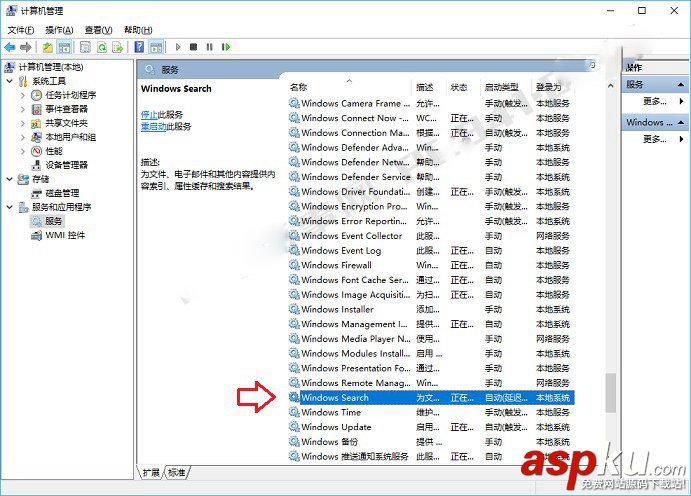Click the Restart service toolbar icon
The image size is (691, 496).
[x=226, y=47]
